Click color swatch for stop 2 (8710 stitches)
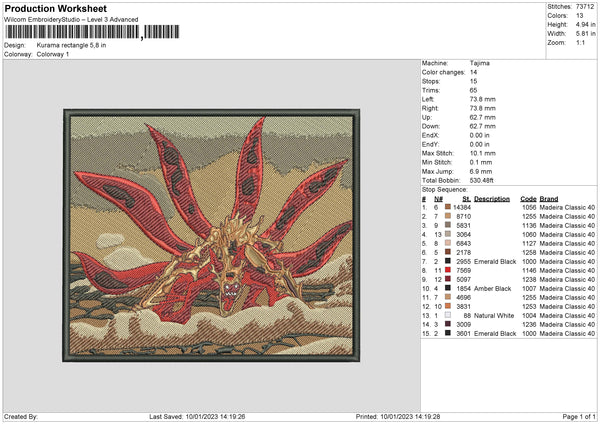Image resolution: width=600 pixels, height=424 pixels. 448,216
